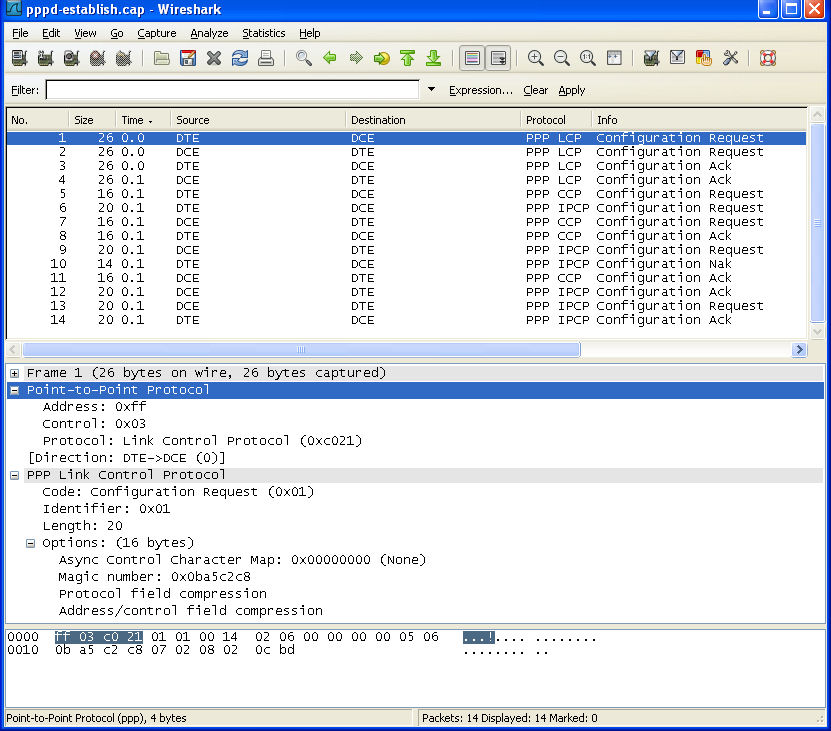Expand the Frame 1 tree node
The height and width of the screenshot is (731, 831).
click(15, 373)
